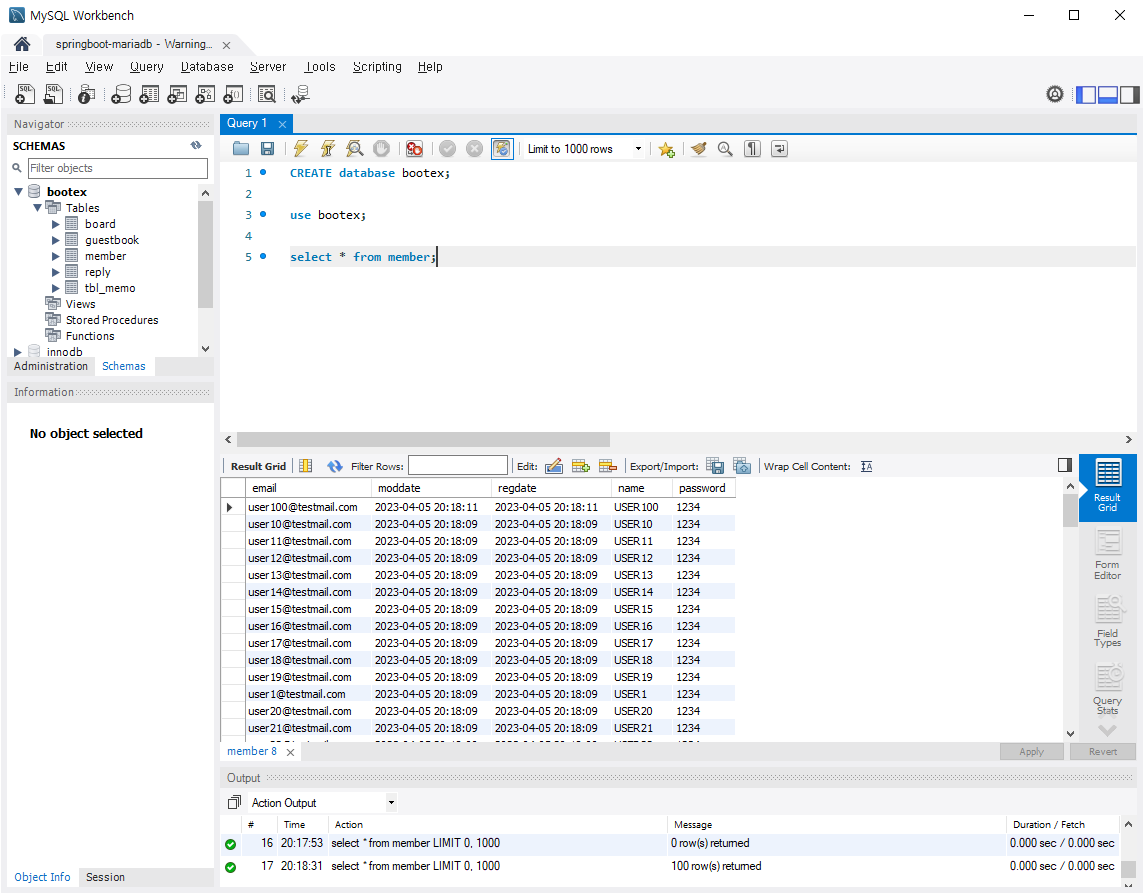Stop query execution hand icon
This screenshot has width=1144, height=894.
point(382,149)
